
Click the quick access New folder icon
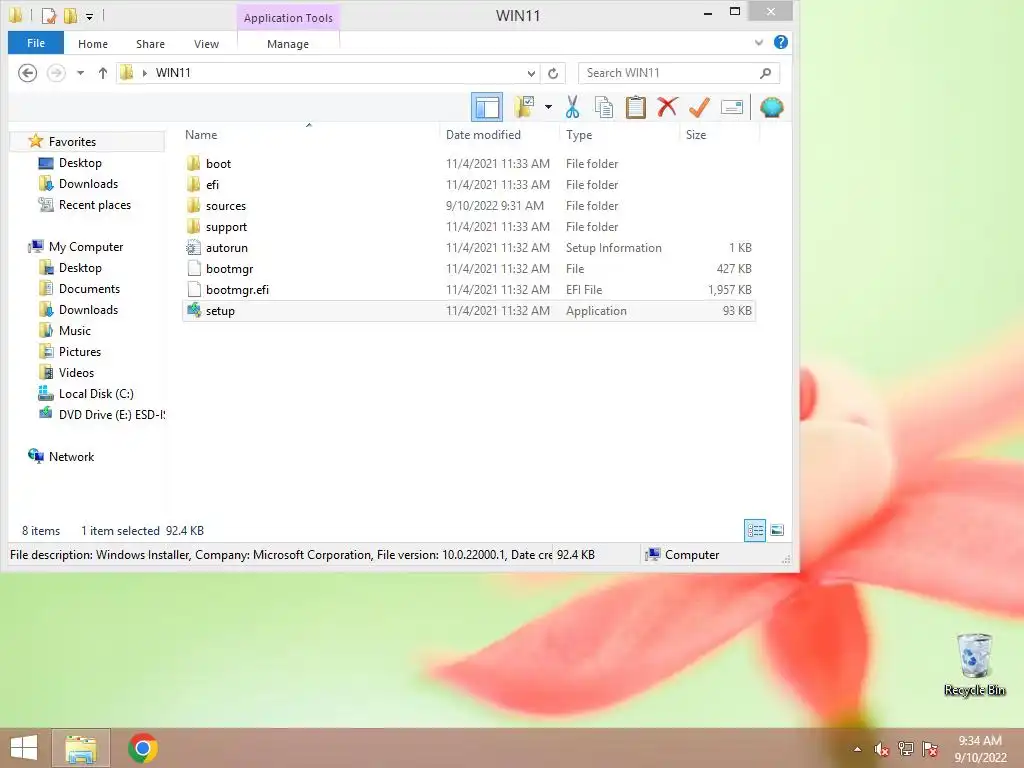coord(71,15)
